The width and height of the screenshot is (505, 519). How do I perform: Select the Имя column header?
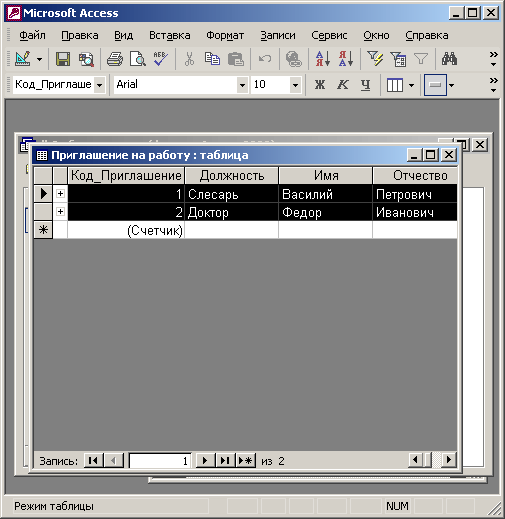point(326,175)
